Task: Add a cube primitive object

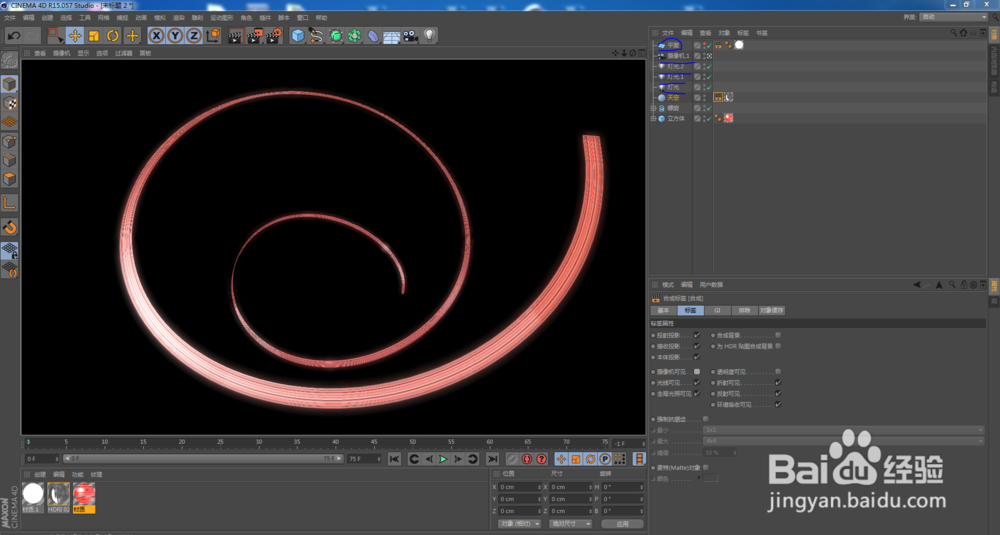Action: (x=297, y=36)
